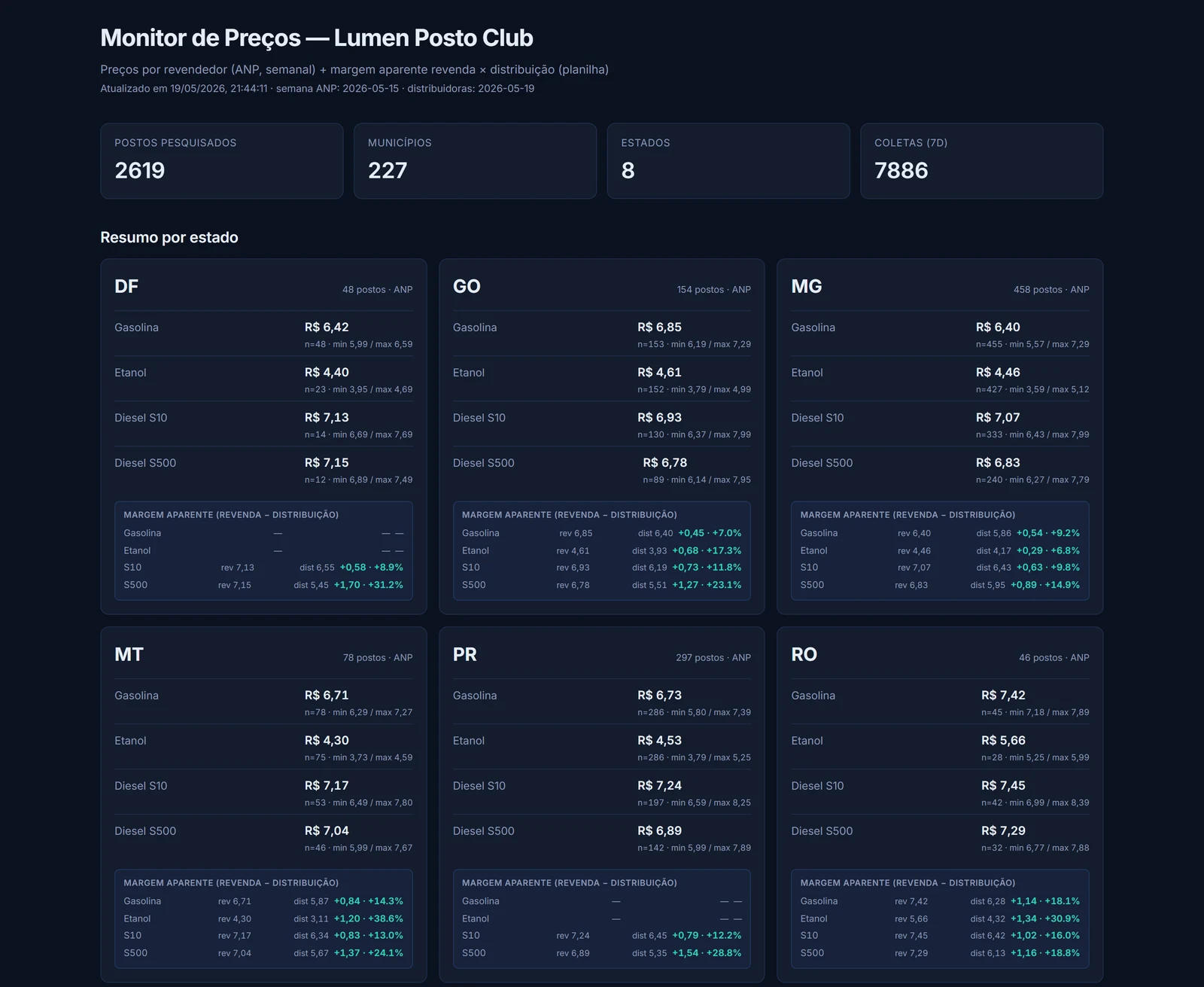Viewport: 1204px width, 987px height.
Task: Click the 46 postos · ANP label
Action: (x=1054, y=657)
